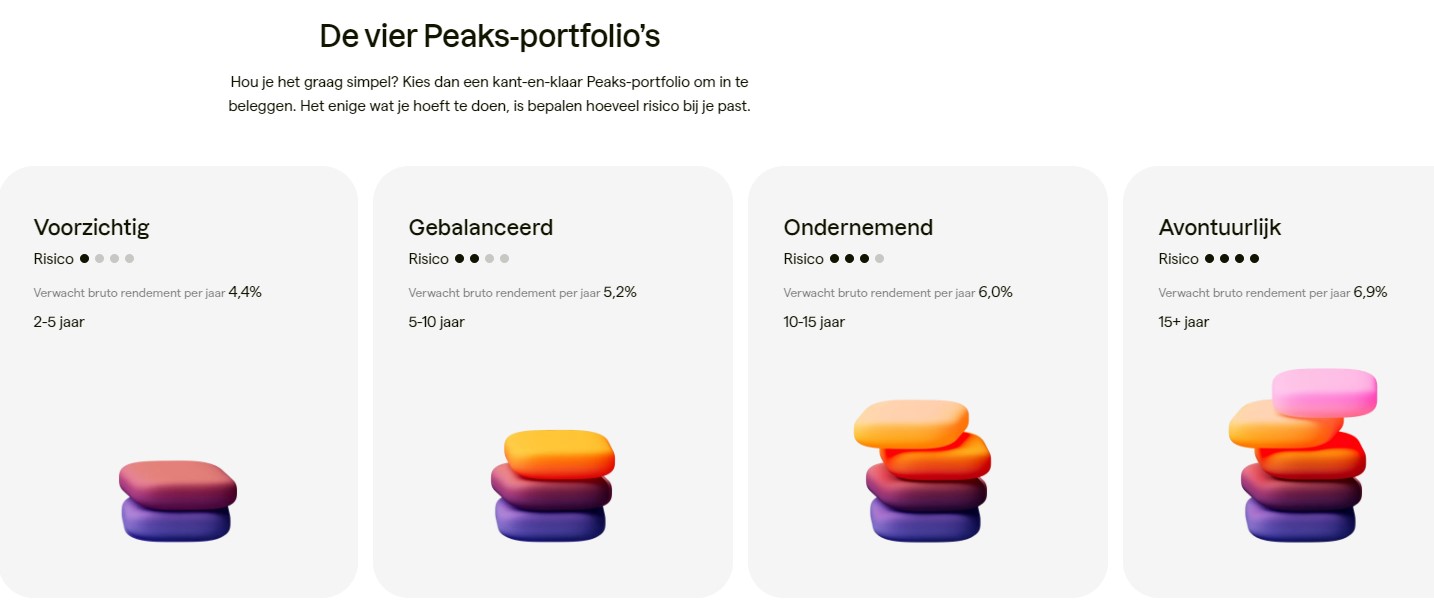The width and height of the screenshot is (1434, 607).
Task: Click the Gebalanceerd three-block stack illustration
Action: [552, 486]
